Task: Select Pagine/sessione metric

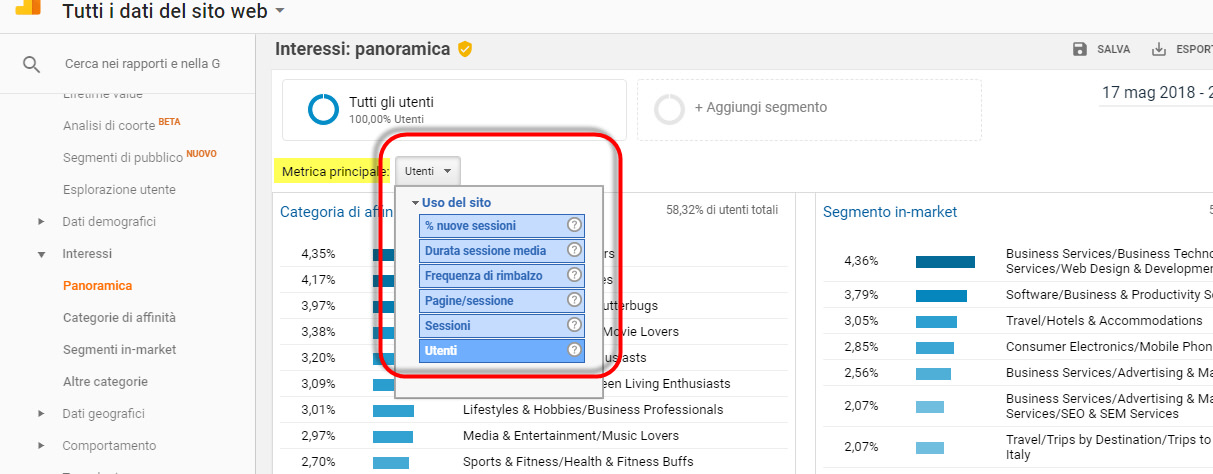Action: click(x=502, y=300)
